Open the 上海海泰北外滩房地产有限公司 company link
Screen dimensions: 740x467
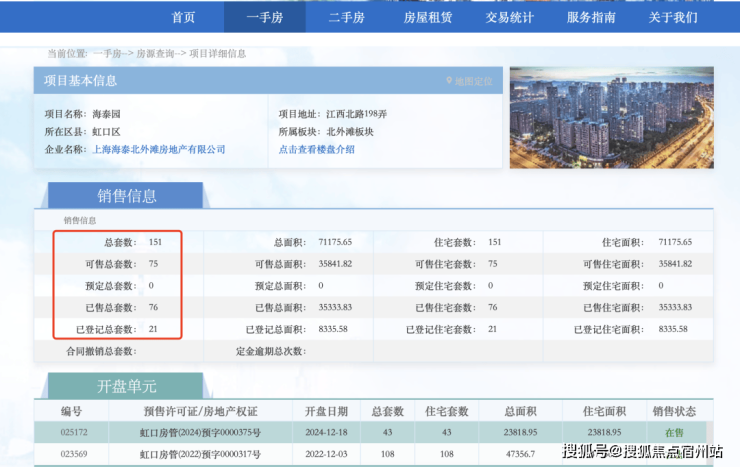pos(159,149)
